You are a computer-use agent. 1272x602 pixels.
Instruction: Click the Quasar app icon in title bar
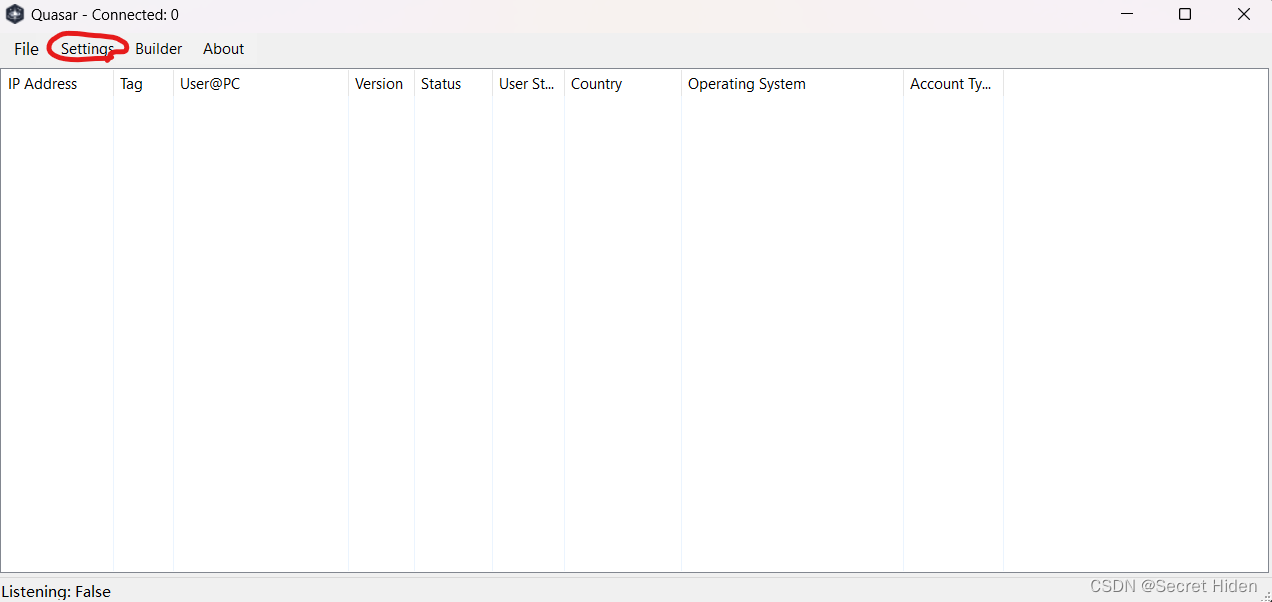click(x=15, y=15)
